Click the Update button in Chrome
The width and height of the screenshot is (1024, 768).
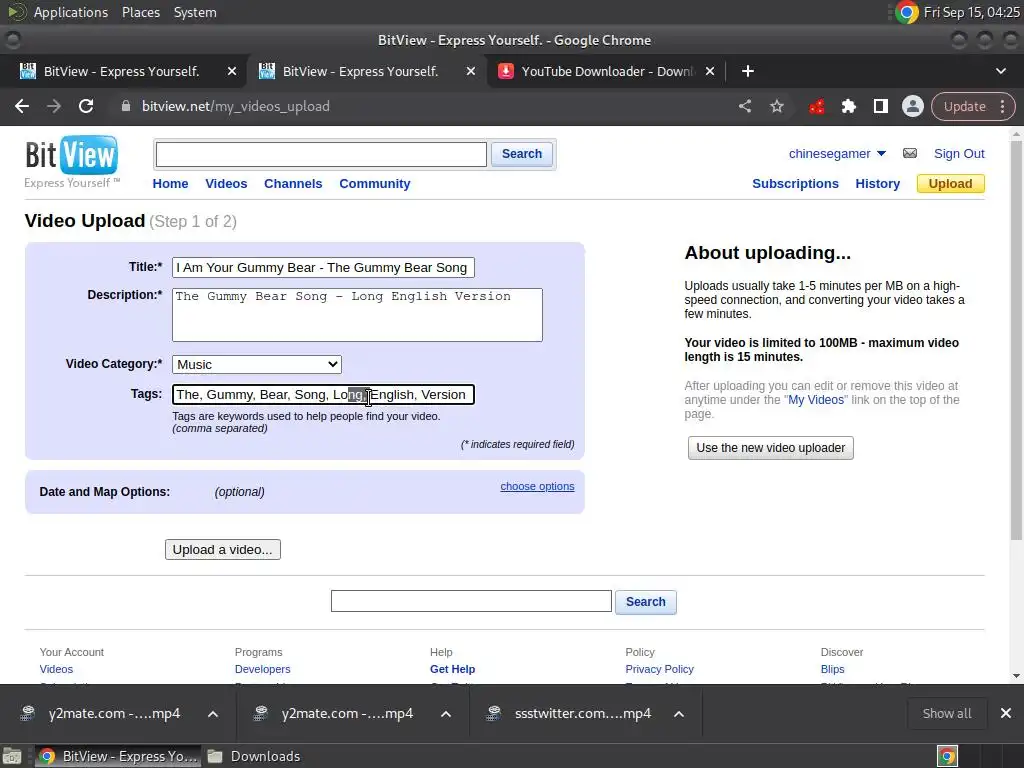click(965, 106)
